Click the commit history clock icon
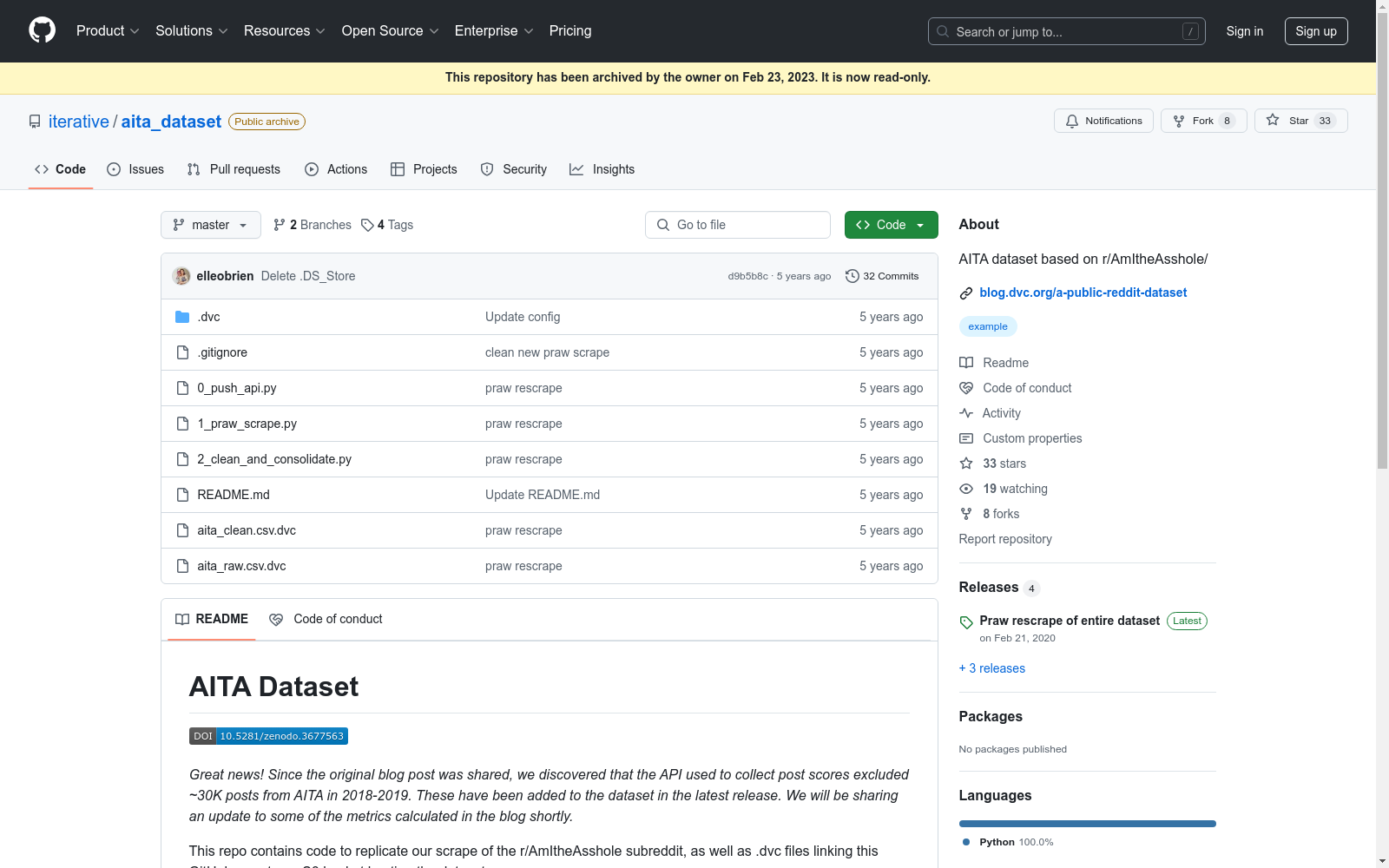The height and width of the screenshot is (868, 1389). (x=852, y=276)
